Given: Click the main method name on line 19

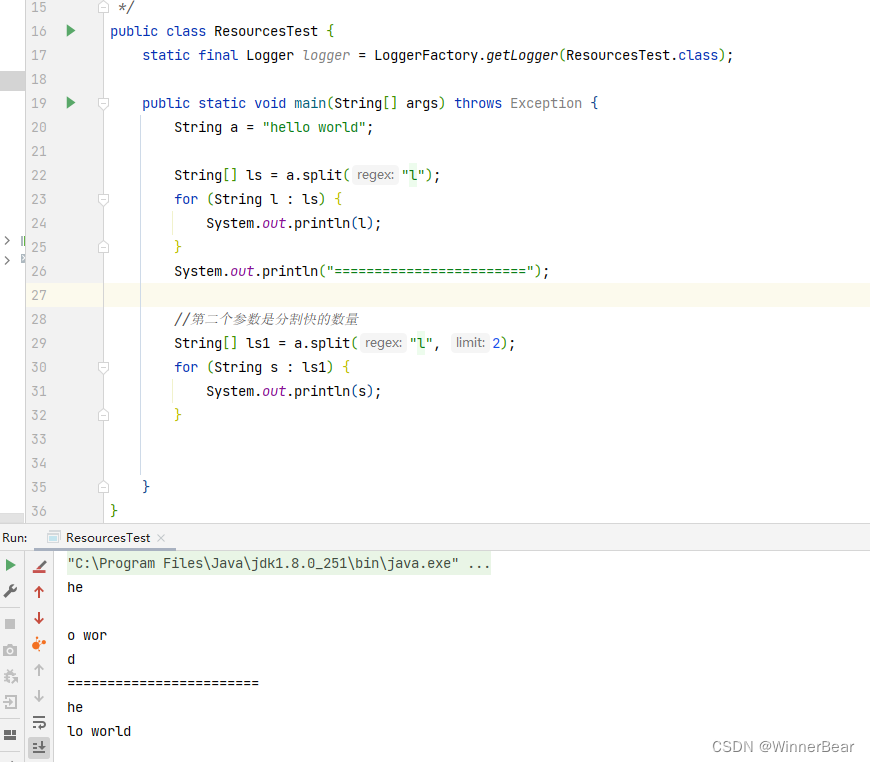Looking at the screenshot, I should [x=310, y=103].
